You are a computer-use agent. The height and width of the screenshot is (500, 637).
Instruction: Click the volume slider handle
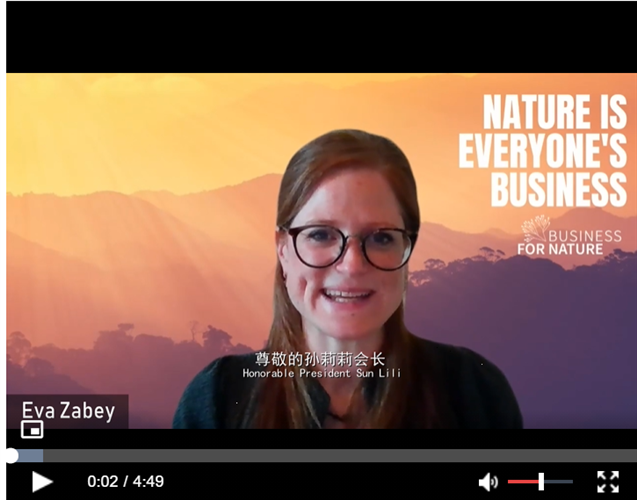(x=541, y=482)
